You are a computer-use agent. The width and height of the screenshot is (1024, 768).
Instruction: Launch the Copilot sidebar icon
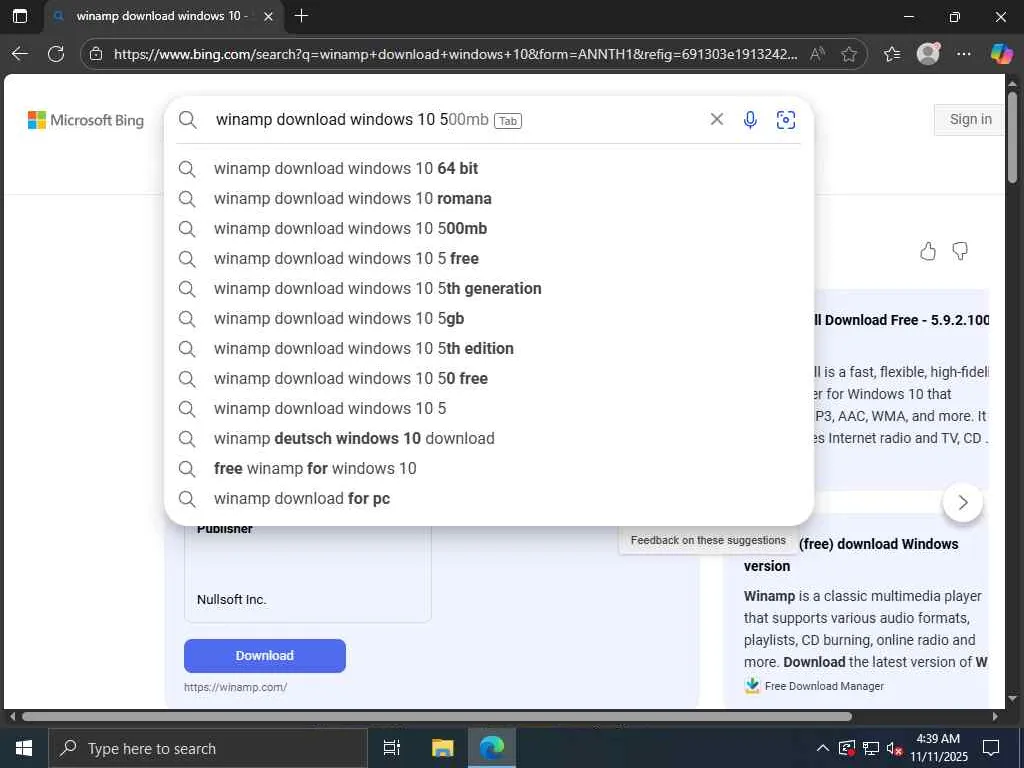tap(1001, 54)
